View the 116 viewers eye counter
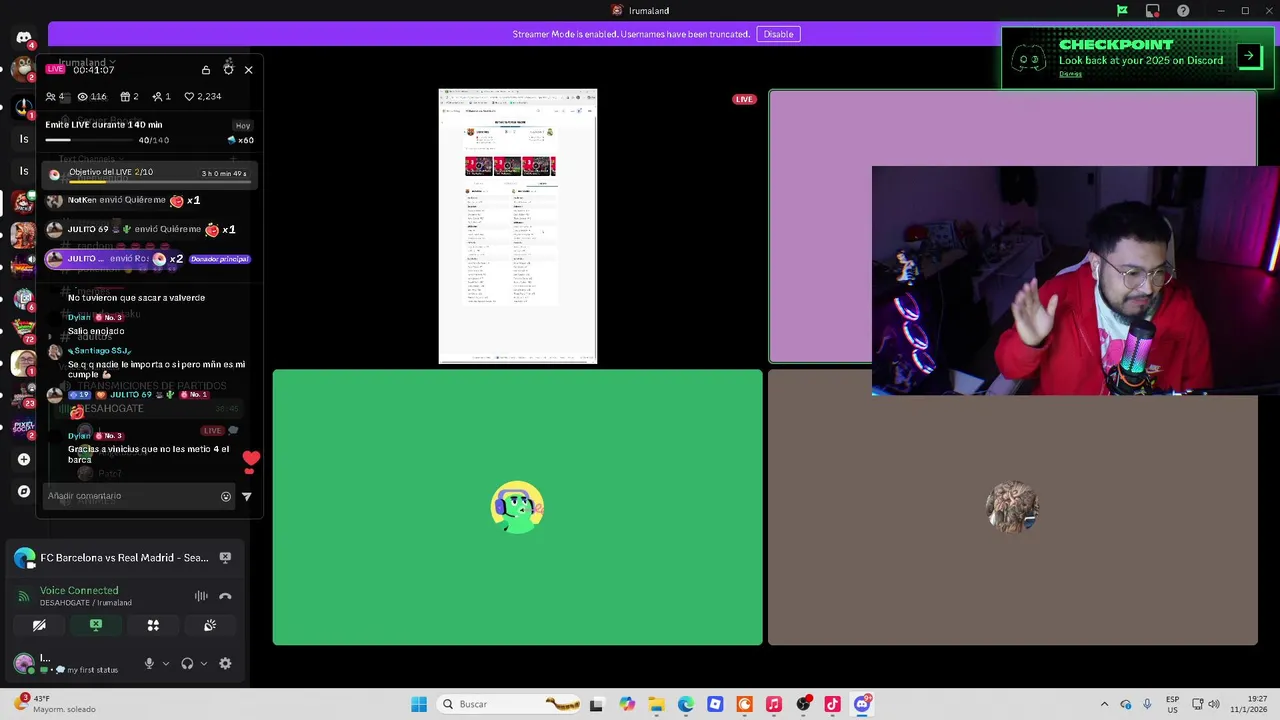Image resolution: width=1280 pixels, height=720 pixels. pyautogui.click(x=92, y=97)
